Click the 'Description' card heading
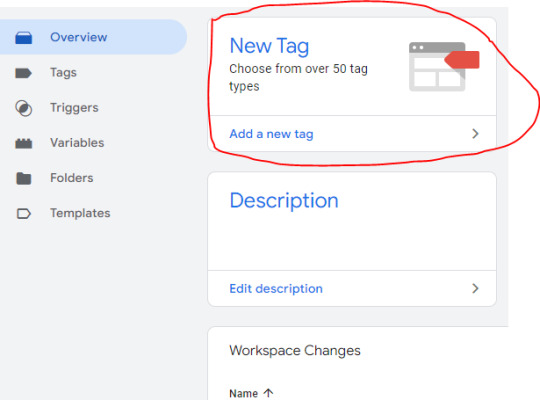Viewport: 540px width, 400px height. 284,201
